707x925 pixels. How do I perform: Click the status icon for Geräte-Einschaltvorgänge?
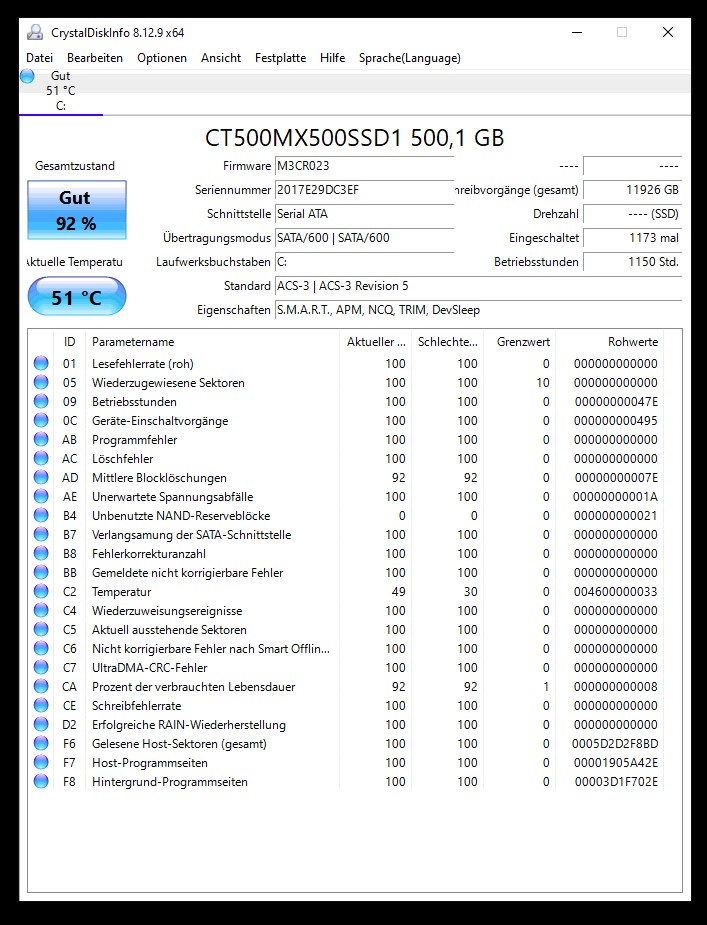pyautogui.click(x=41, y=421)
